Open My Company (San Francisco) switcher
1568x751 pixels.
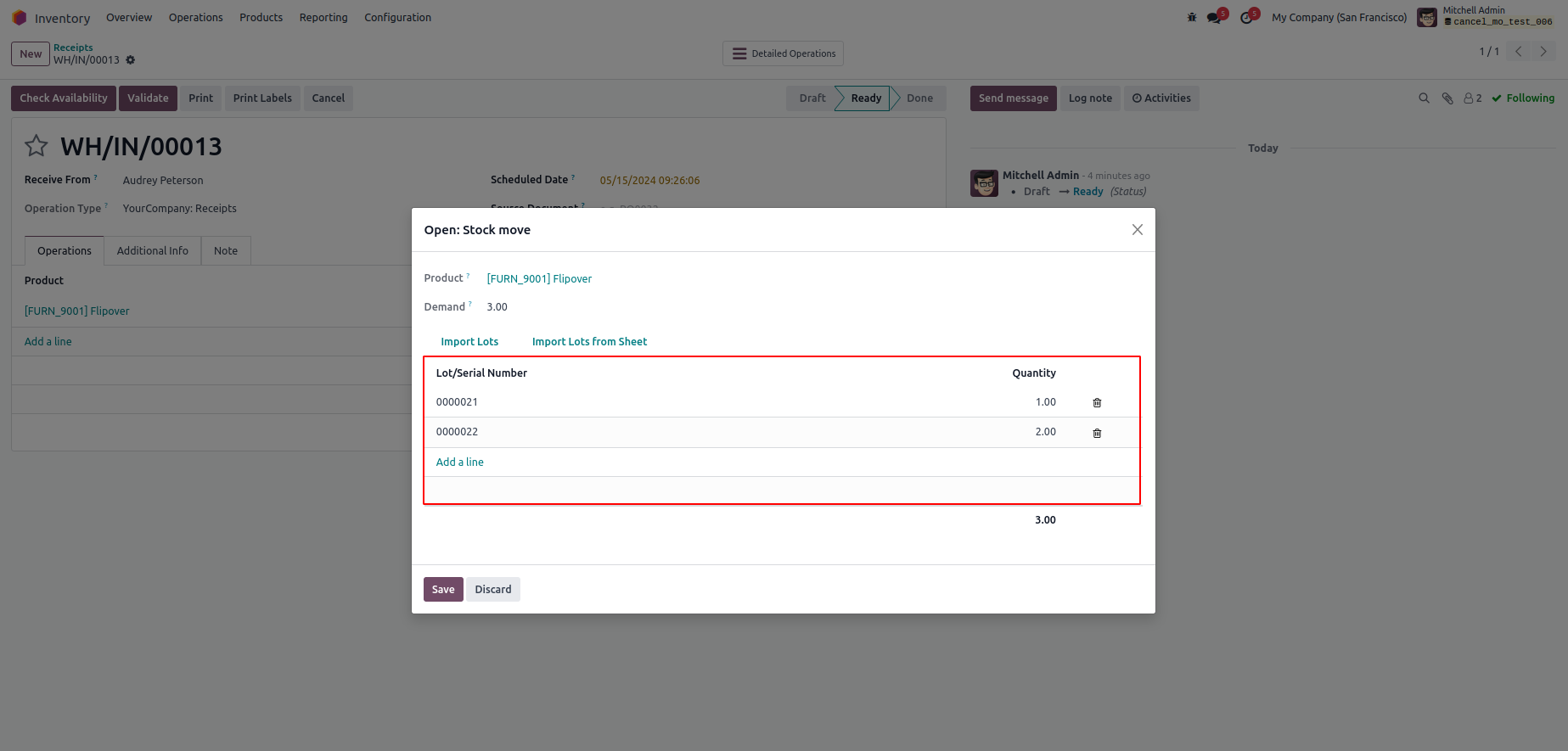pos(1339,18)
